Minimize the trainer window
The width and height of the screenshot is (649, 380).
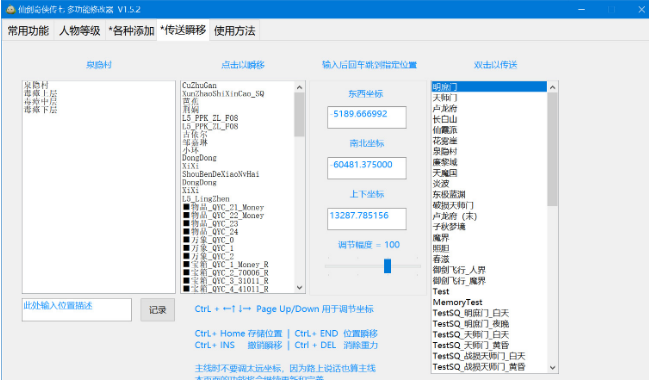coord(582,9)
